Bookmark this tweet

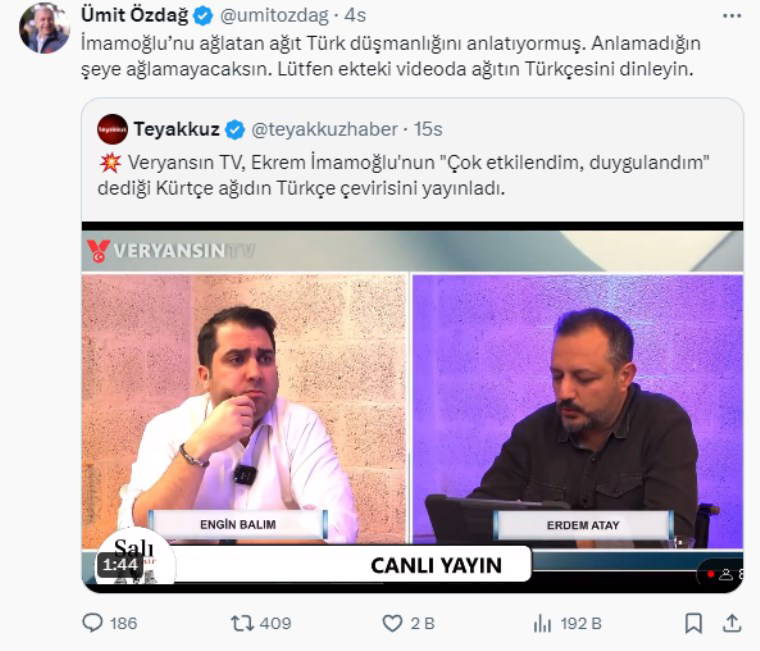tap(693, 623)
